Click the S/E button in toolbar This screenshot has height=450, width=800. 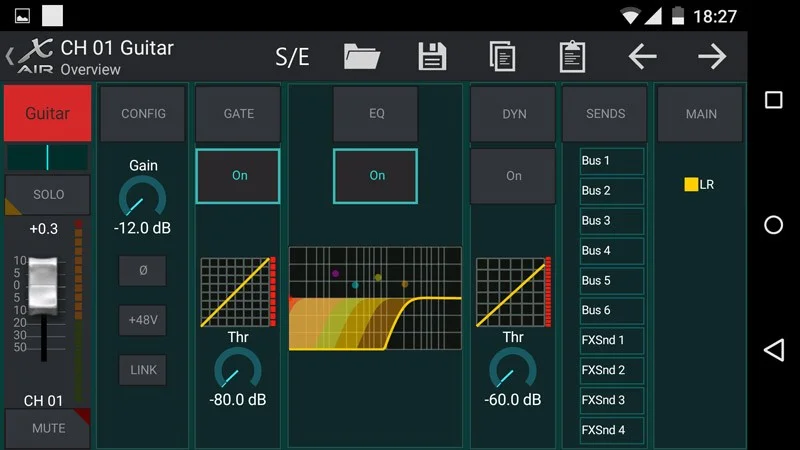(292, 57)
